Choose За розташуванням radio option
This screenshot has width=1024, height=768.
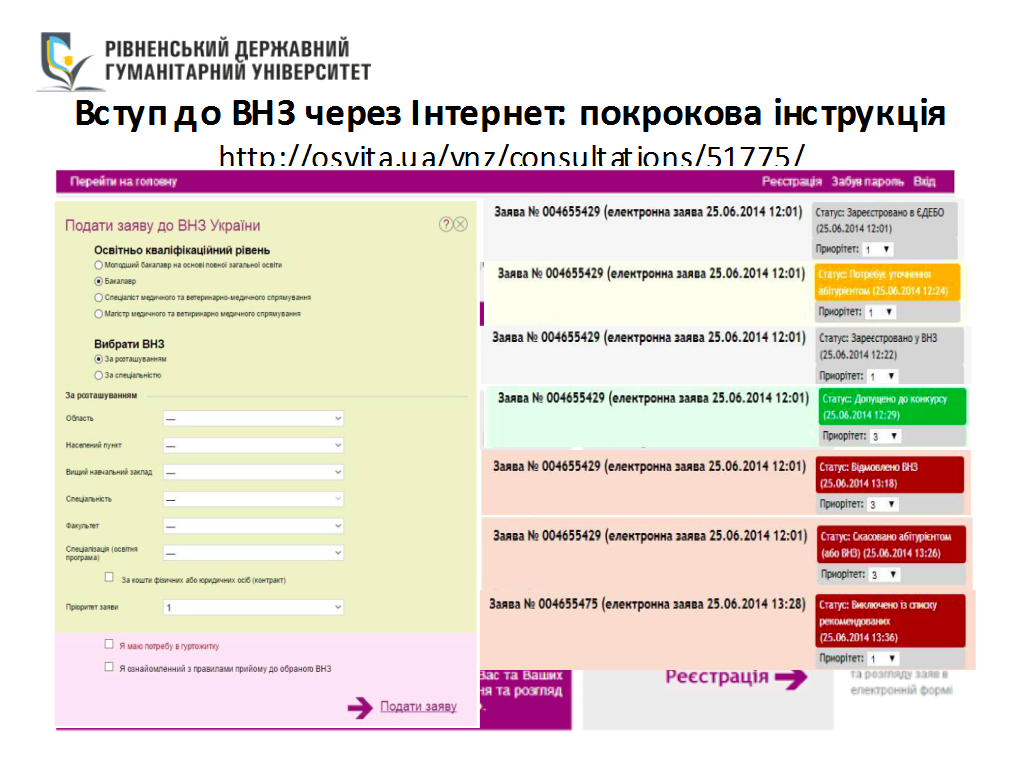pyautogui.click(x=99, y=359)
